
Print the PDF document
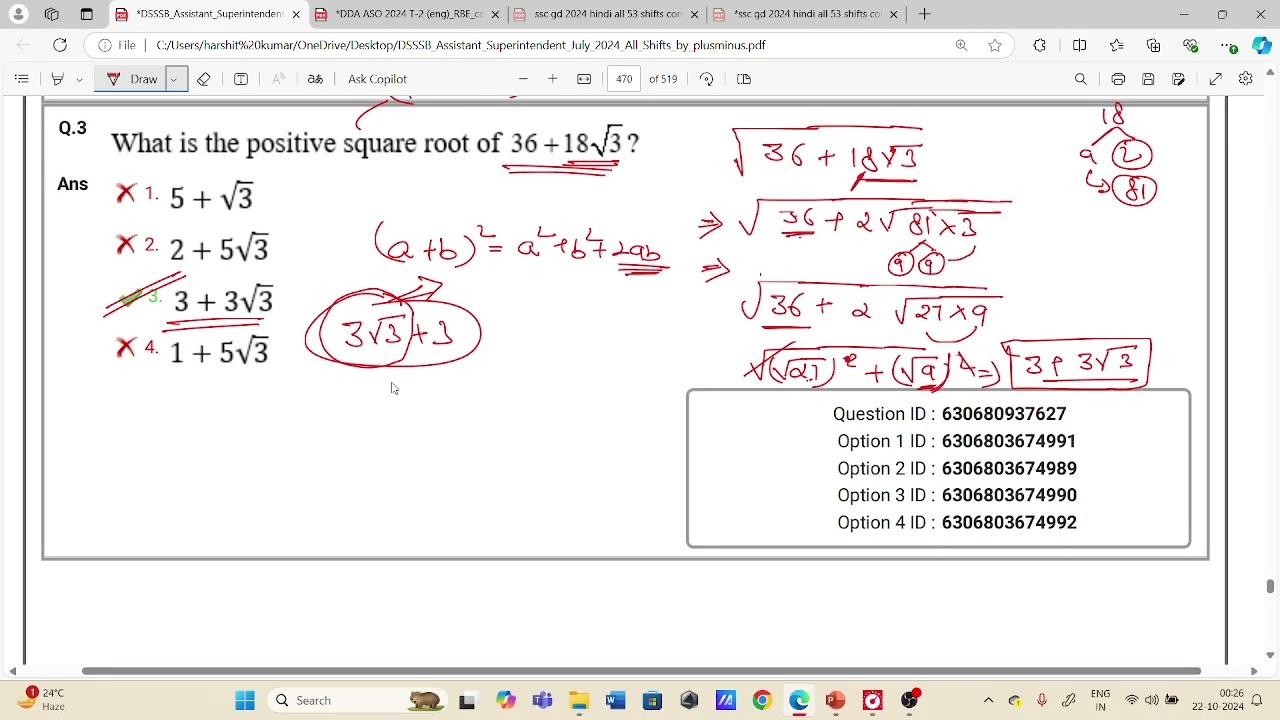[x=1118, y=79]
